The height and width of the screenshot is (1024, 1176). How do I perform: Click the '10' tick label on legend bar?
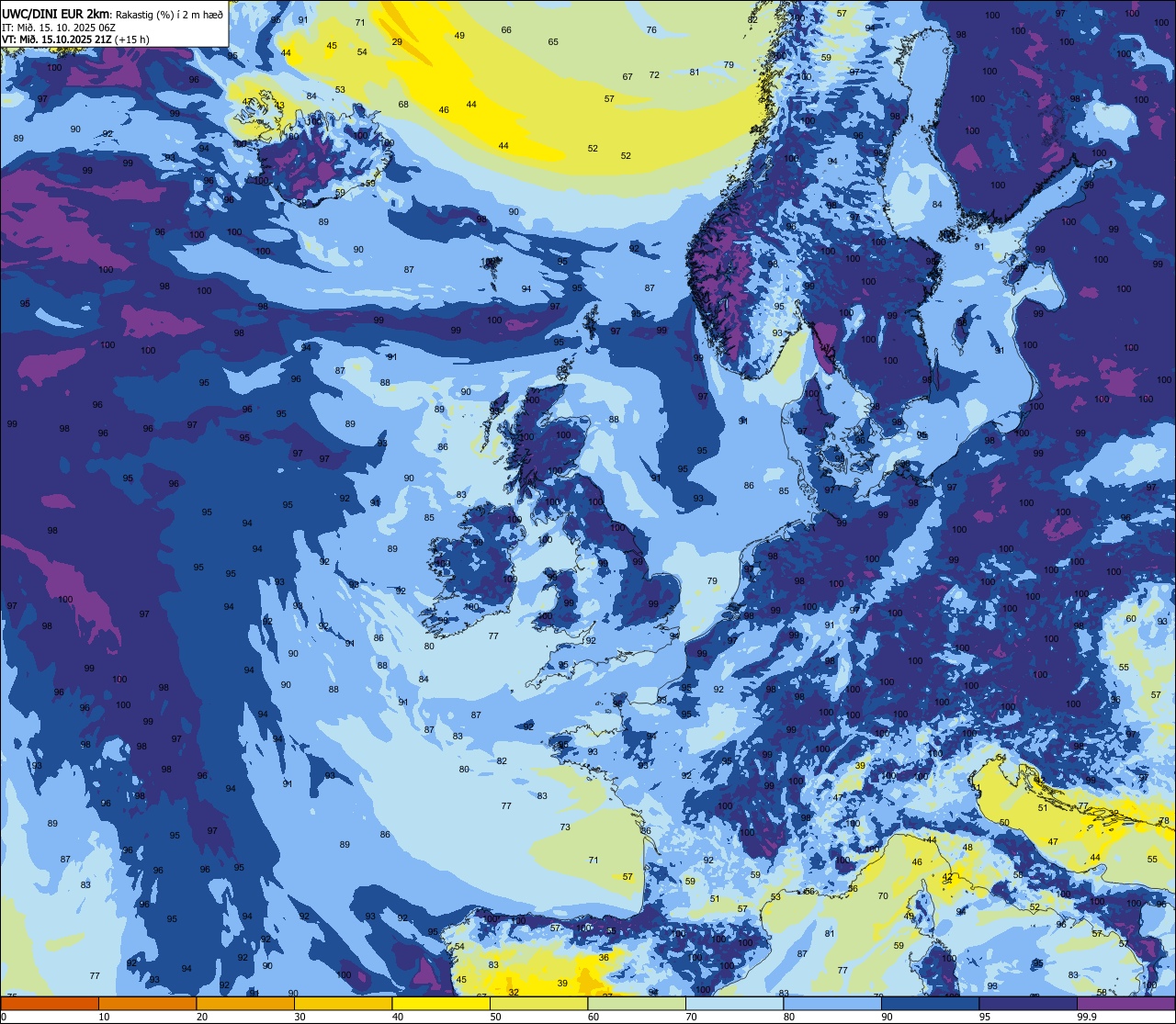[104, 1017]
